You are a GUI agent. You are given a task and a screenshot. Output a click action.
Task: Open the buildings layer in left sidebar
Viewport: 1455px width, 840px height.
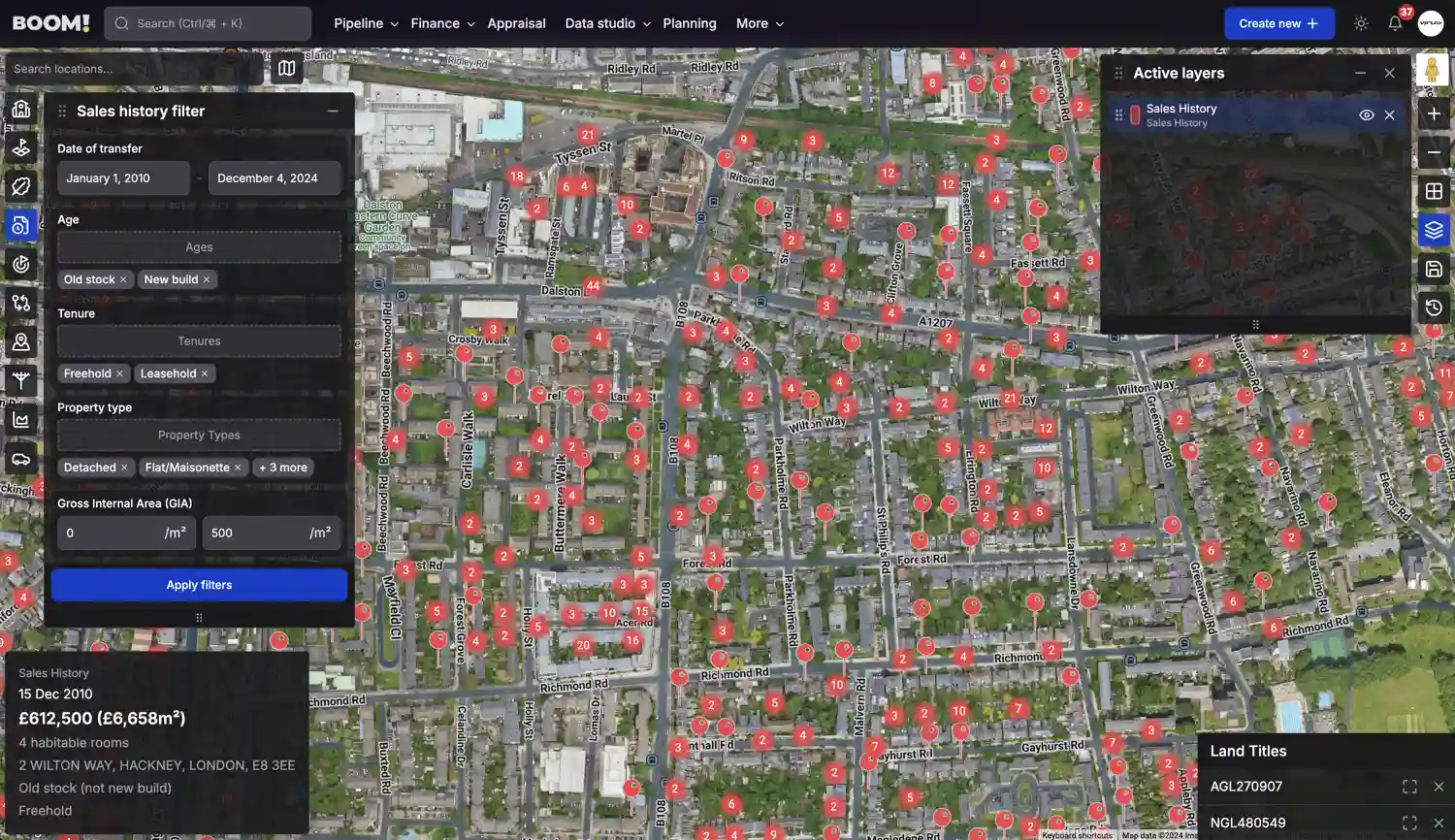tap(21, 109)
